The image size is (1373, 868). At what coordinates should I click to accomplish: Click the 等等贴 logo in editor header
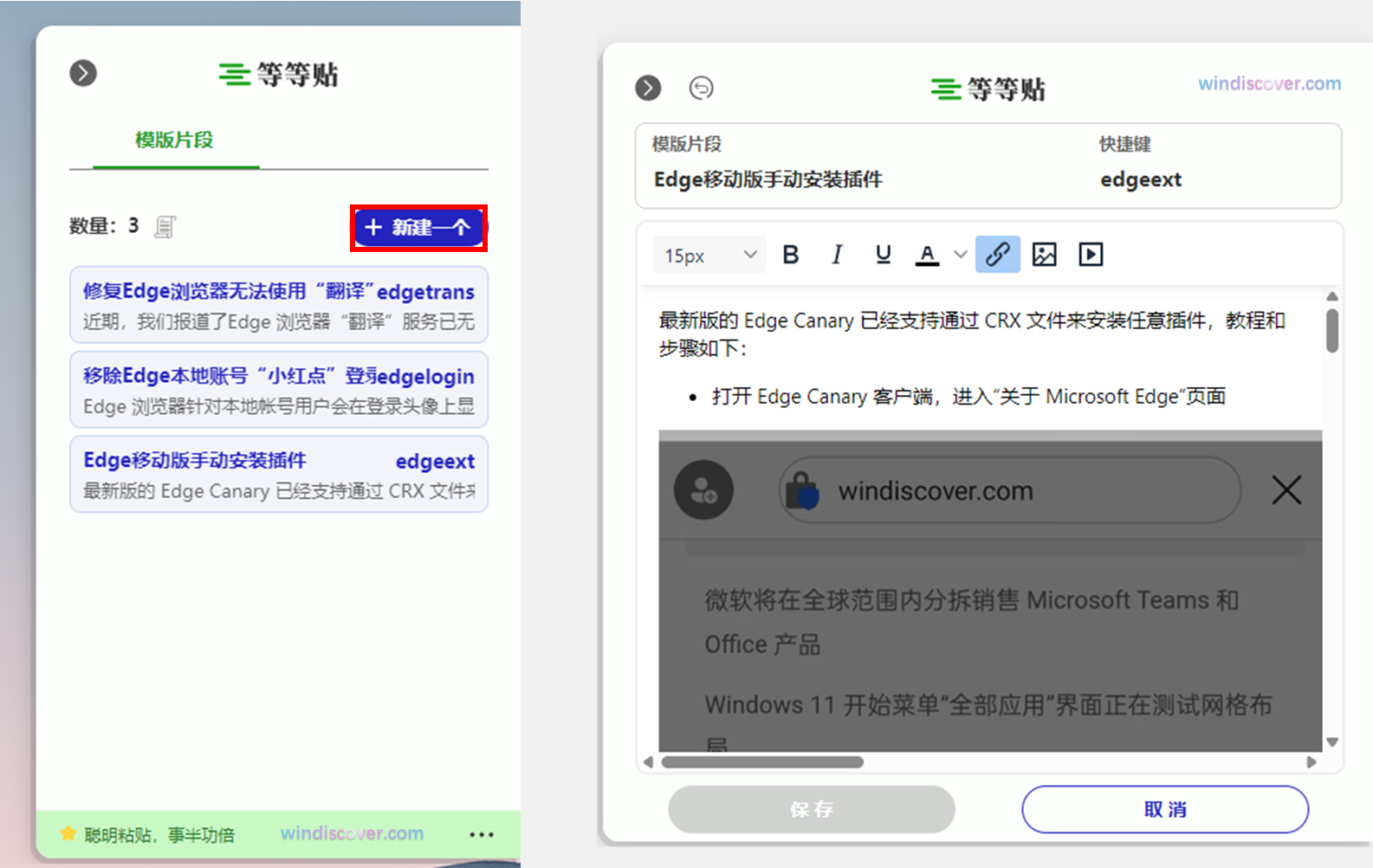tap(988, 88)
